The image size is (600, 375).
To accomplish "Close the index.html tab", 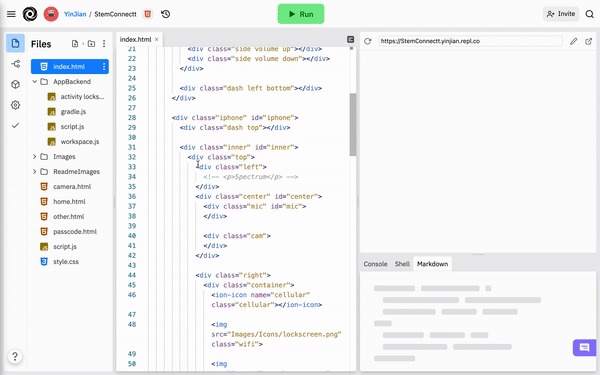I will point(157,39).
